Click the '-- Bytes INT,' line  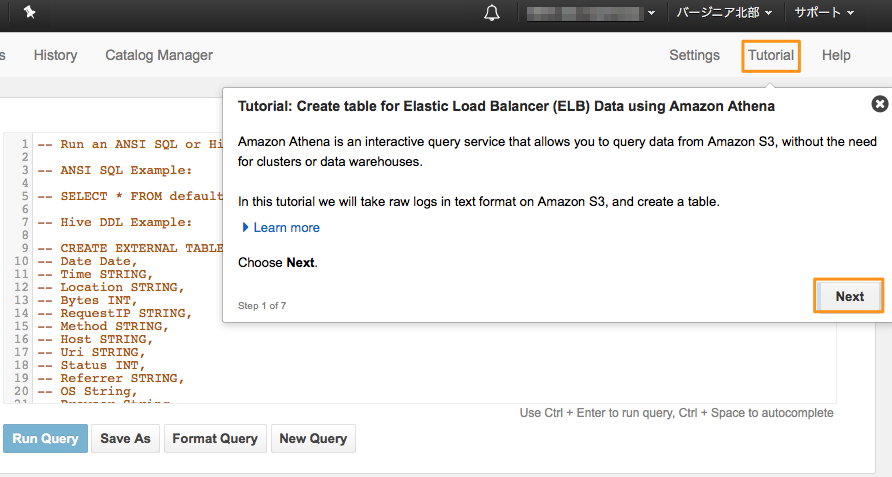(88, 300)
